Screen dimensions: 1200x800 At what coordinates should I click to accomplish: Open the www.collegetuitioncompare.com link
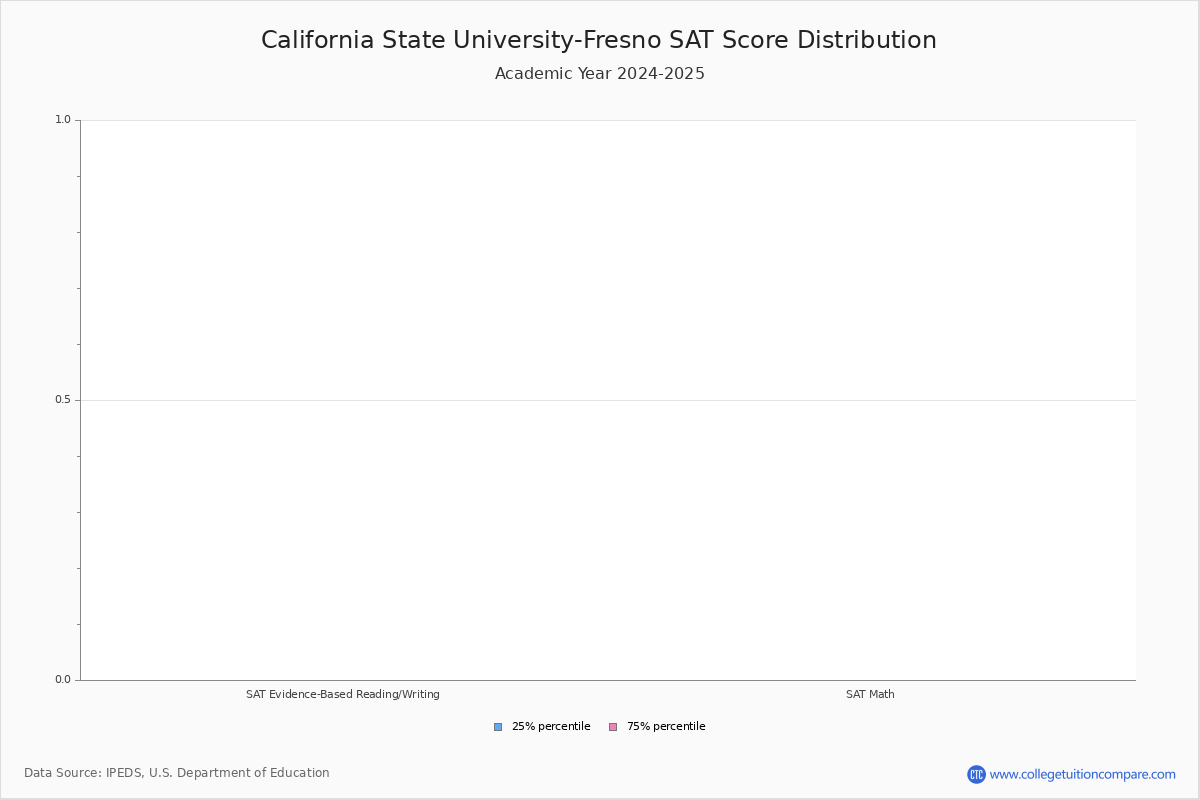tap(1082, 774)
